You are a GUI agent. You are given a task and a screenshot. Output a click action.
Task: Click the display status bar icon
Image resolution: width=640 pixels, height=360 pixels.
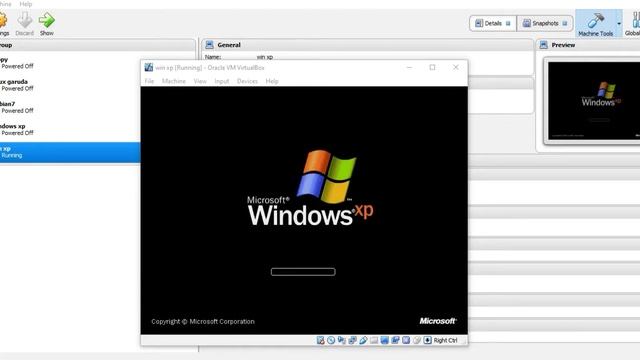[384, 340]
